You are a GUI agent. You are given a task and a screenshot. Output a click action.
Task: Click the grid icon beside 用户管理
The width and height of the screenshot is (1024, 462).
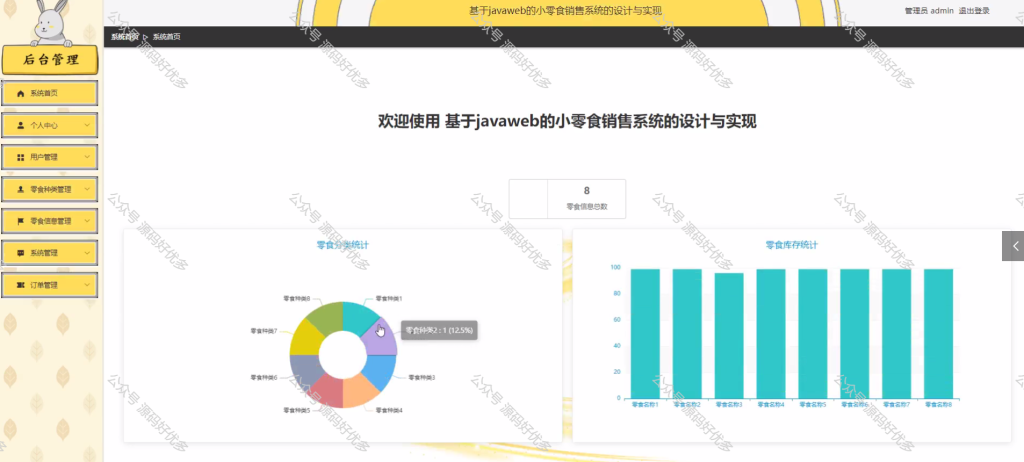click(x=20, y=157)
